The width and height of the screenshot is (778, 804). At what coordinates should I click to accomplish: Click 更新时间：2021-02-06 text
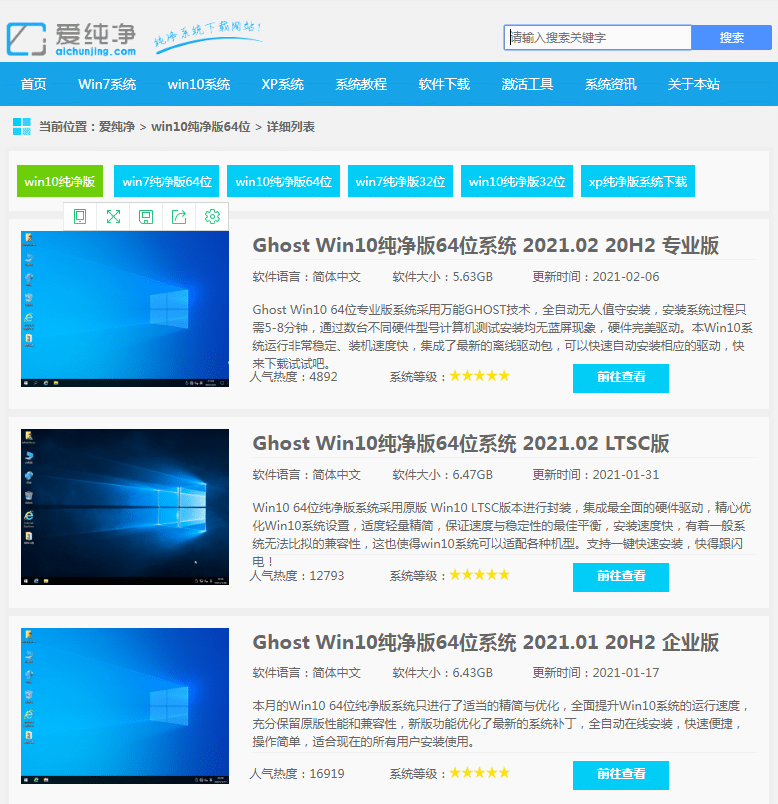(x=596, y=277)
